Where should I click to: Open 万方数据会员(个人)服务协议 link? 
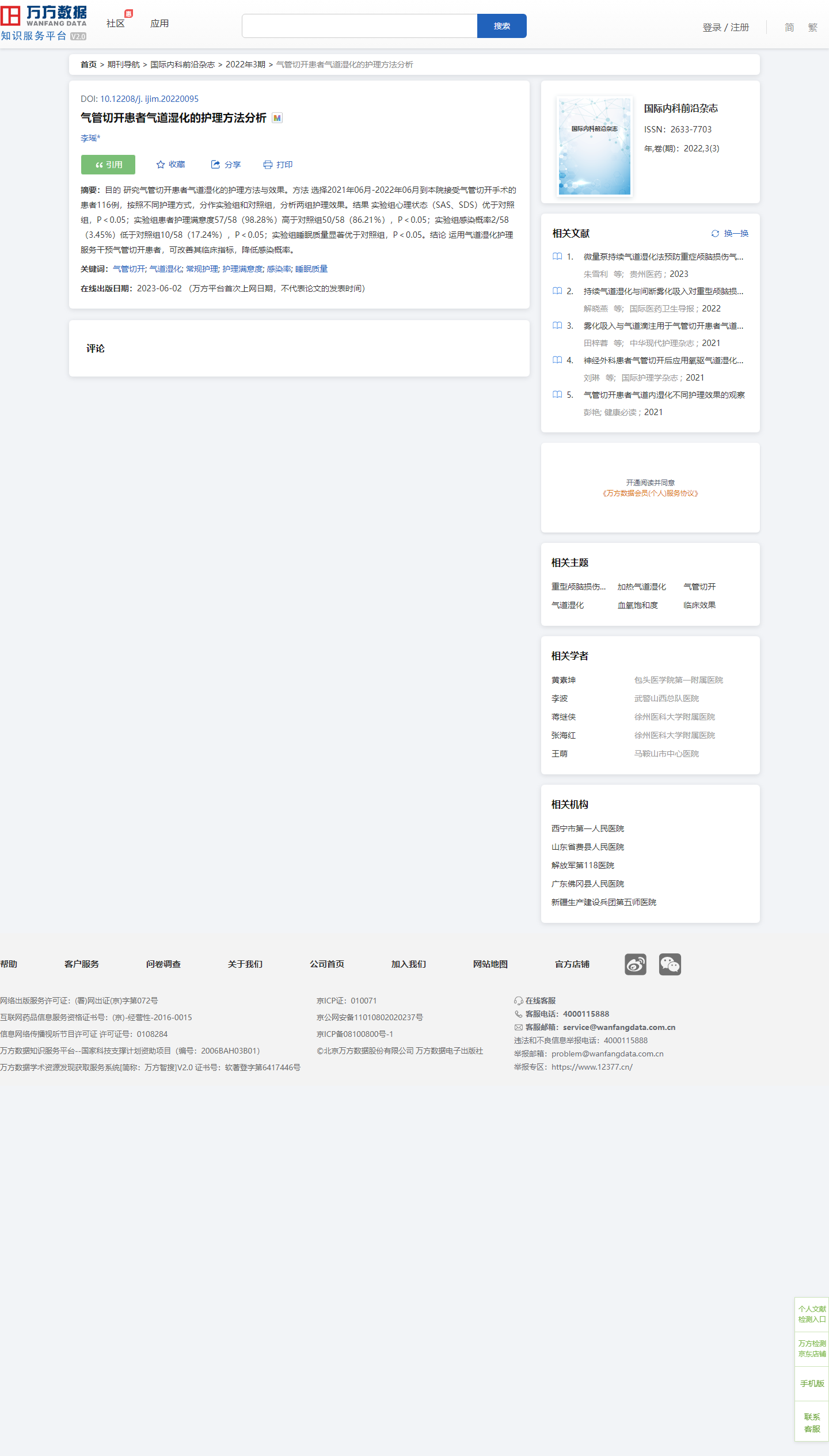click(651, 493)
